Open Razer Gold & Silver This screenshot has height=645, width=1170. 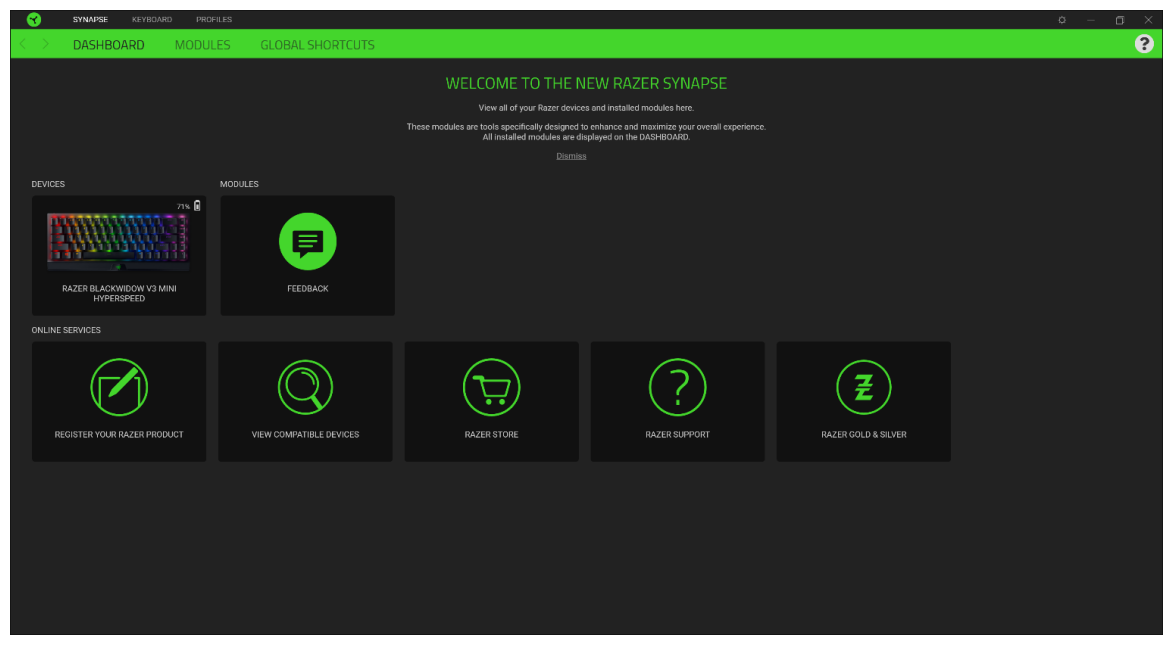[863, 388]
